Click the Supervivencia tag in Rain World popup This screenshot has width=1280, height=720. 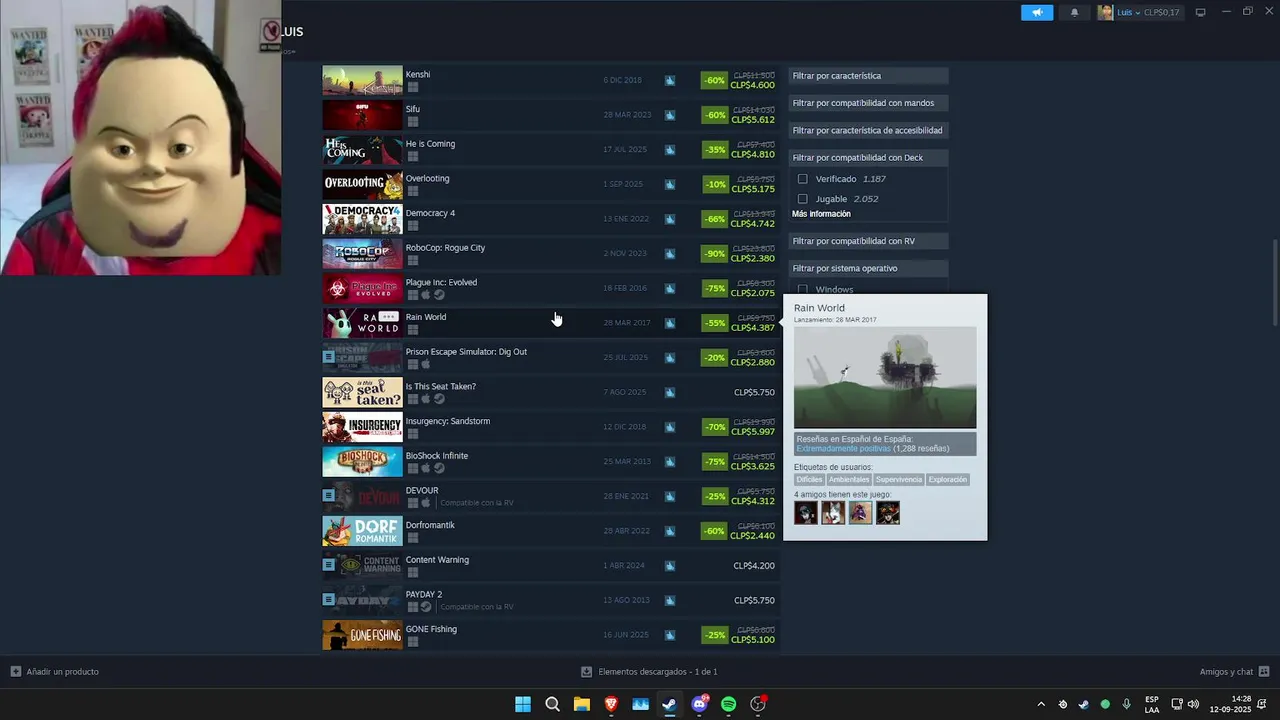point(899,480)
